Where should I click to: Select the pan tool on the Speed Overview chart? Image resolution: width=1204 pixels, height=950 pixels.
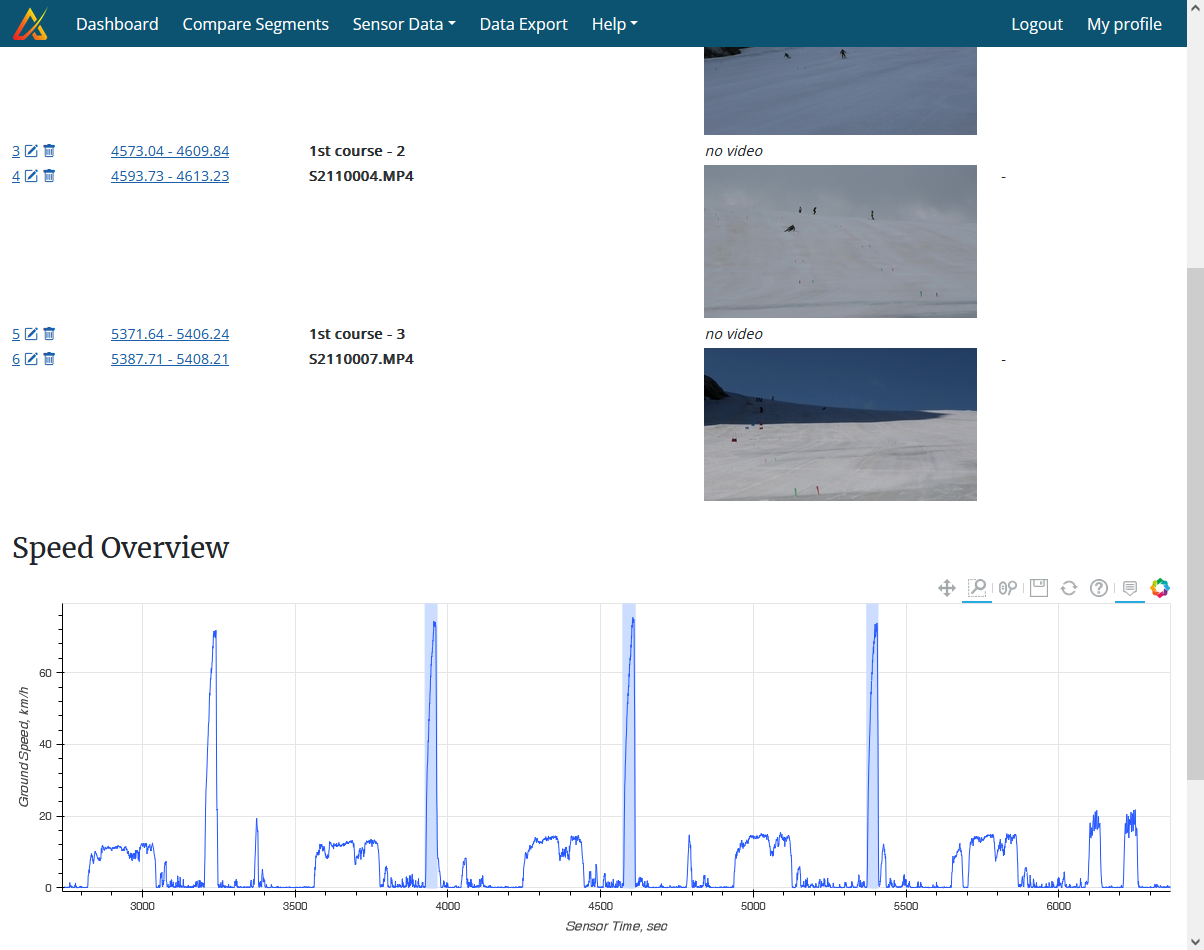pos(946,588)
